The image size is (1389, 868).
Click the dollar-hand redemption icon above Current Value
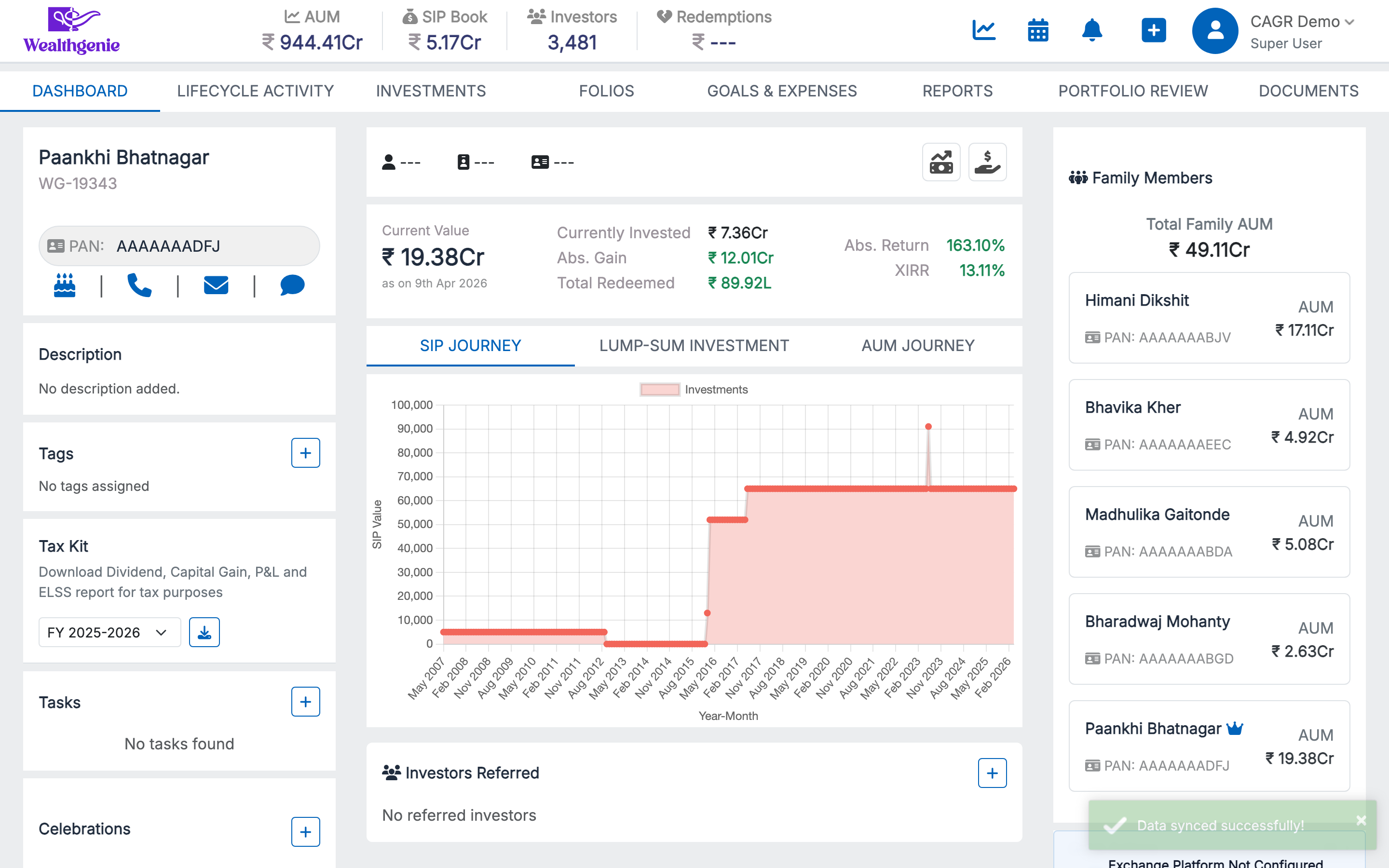click(988, 162)
